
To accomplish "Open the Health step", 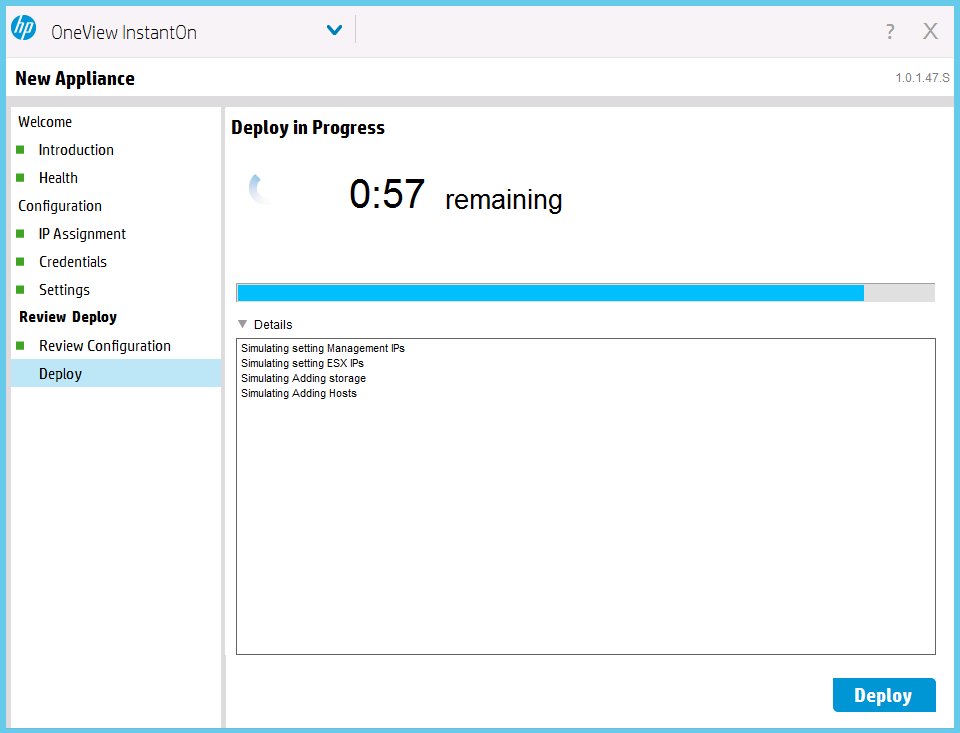I will (58, 178).
